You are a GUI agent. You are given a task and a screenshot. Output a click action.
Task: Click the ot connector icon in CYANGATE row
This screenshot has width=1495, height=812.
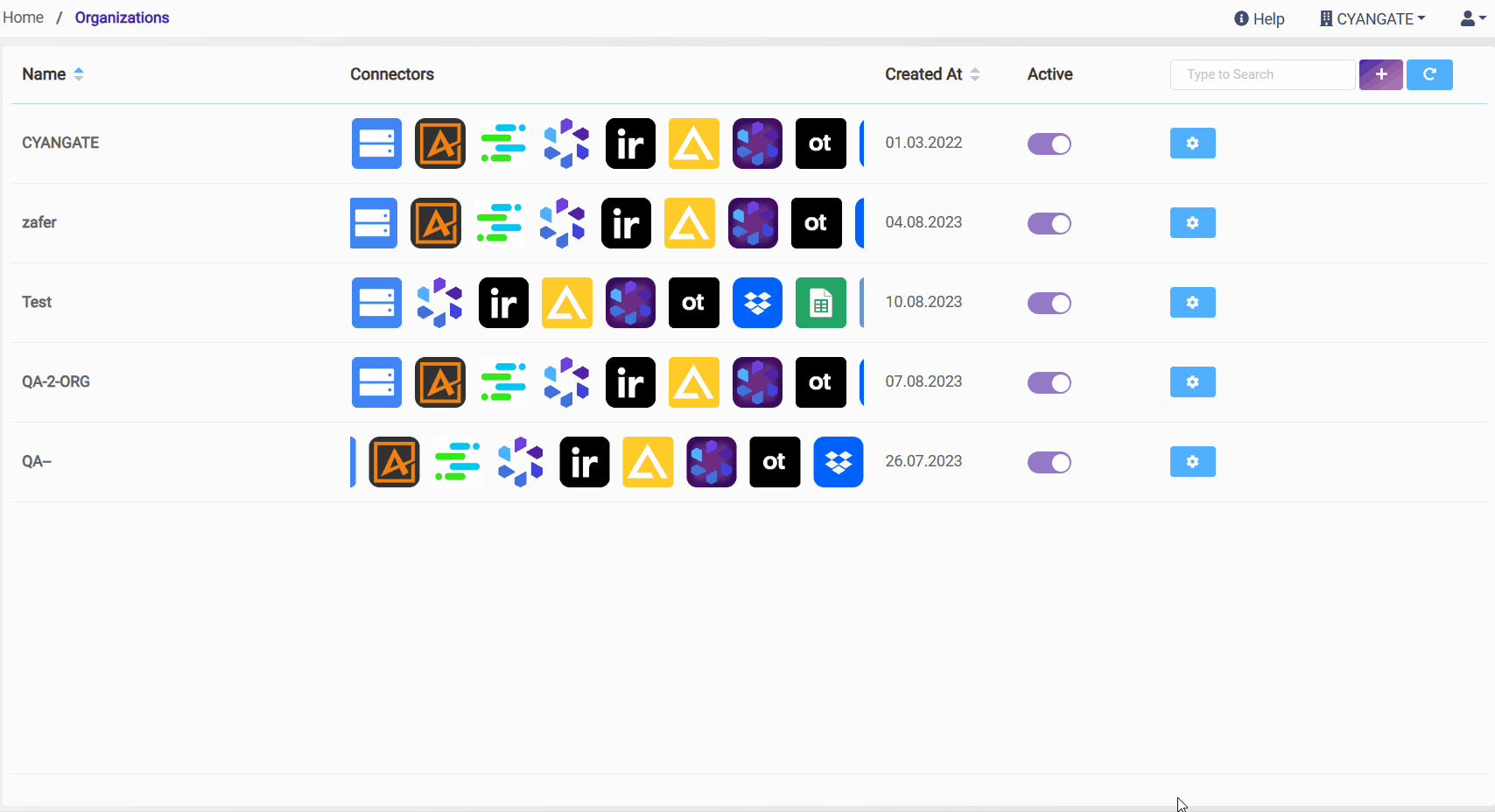(x=820, y=143)
